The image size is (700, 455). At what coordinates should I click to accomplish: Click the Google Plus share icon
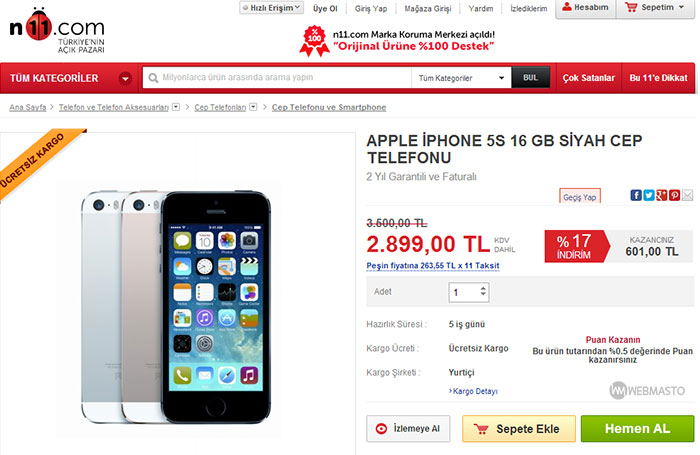[x=662, y=195]
